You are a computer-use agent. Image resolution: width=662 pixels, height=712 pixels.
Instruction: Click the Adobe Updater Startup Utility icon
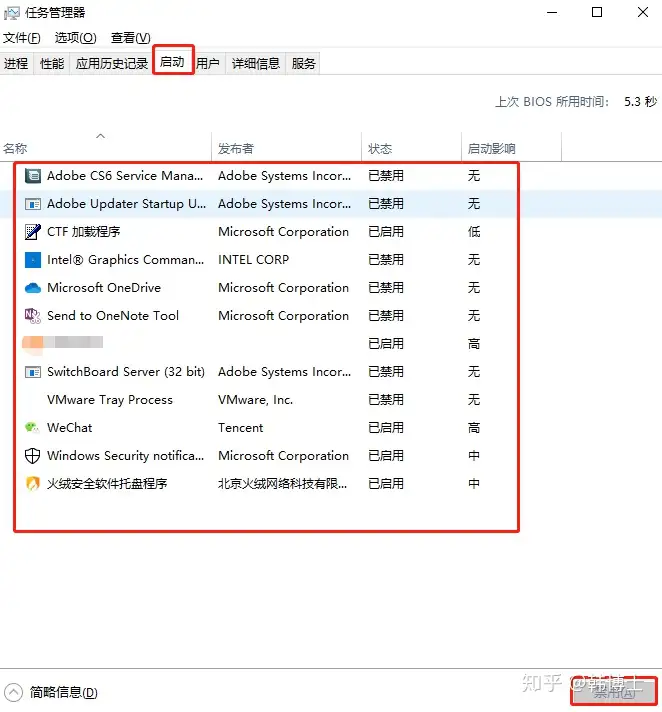point(33,204)
